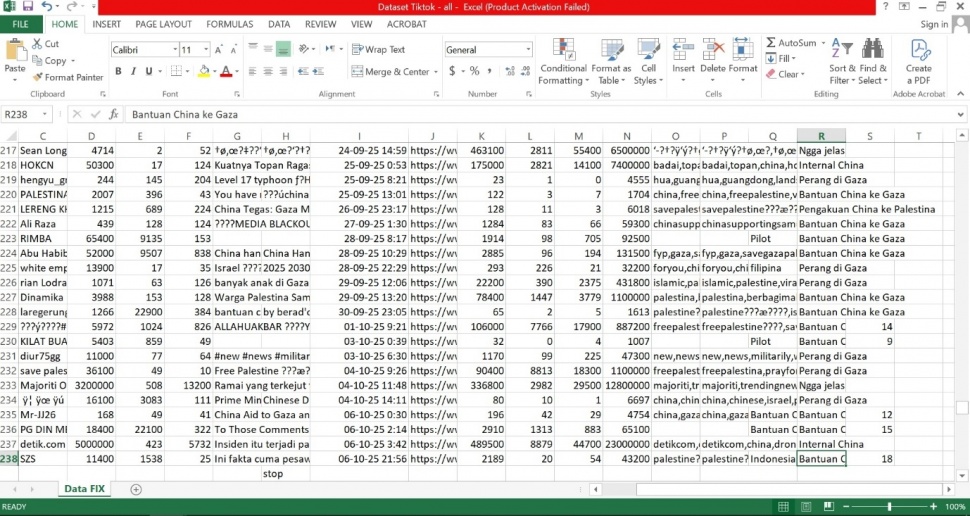
Task: Click the Save icon in quick access toolbar
Action: 27,7
